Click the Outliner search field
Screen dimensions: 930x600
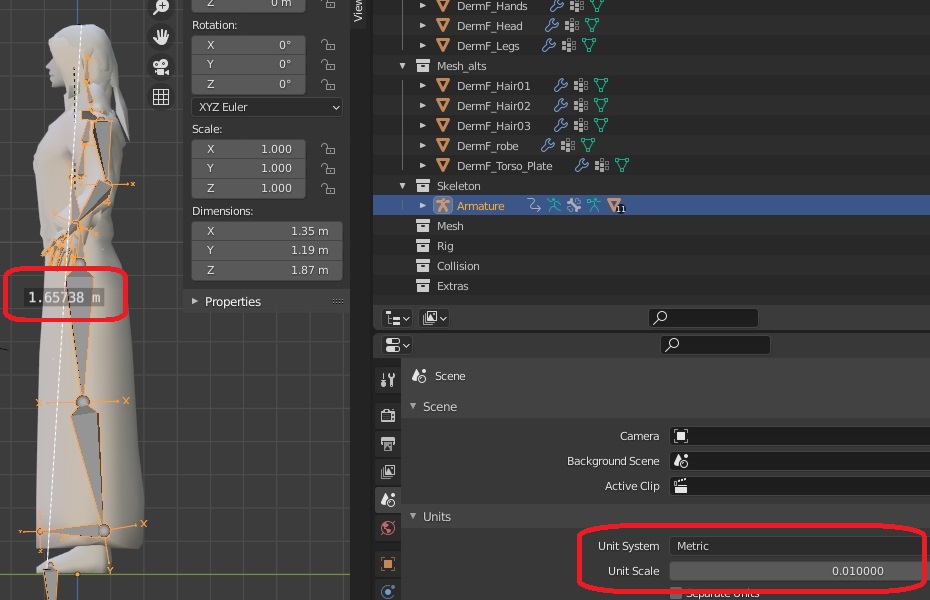(x=703, y=318)
